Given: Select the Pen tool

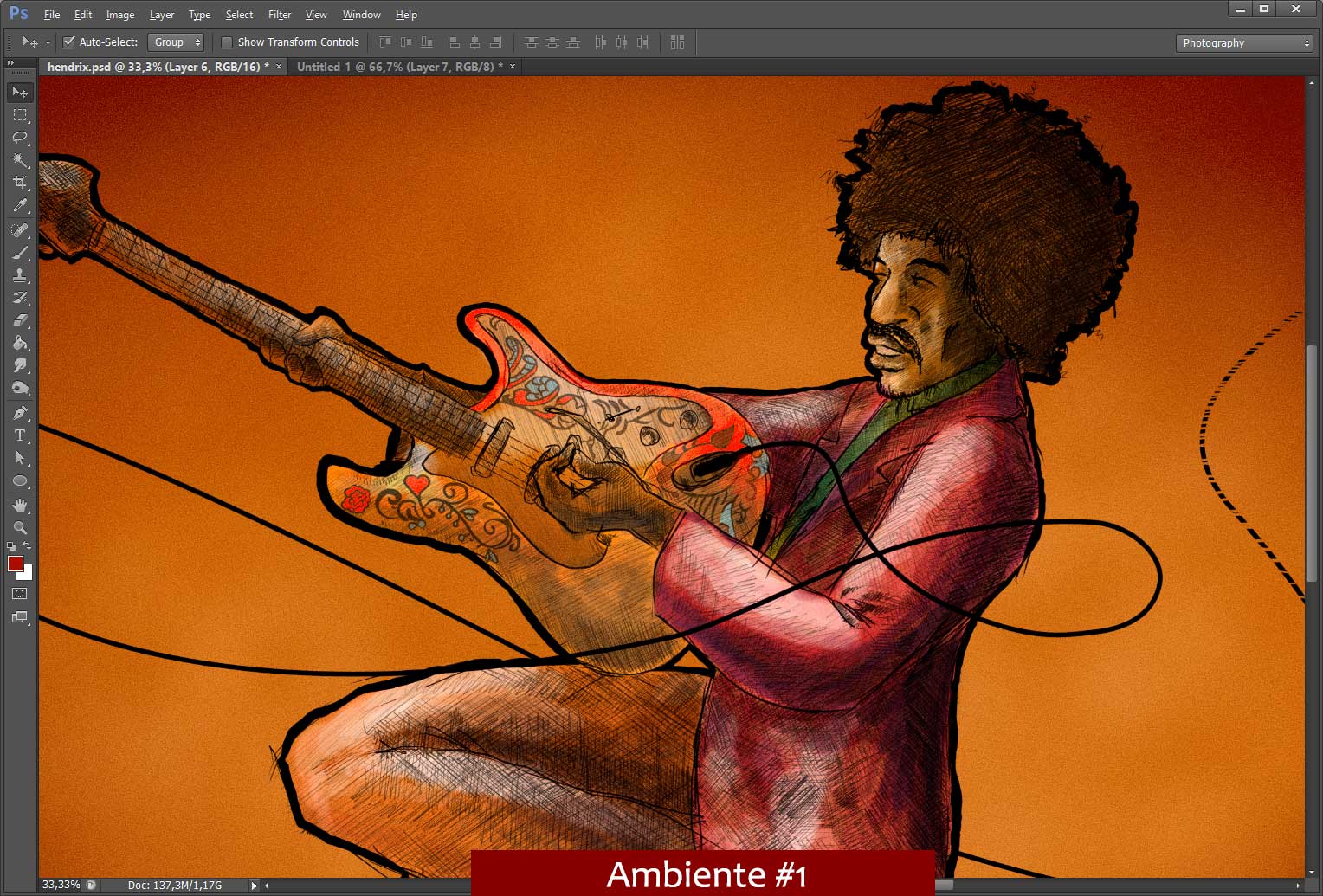Looking at the screenshot, I should [20, 413].
